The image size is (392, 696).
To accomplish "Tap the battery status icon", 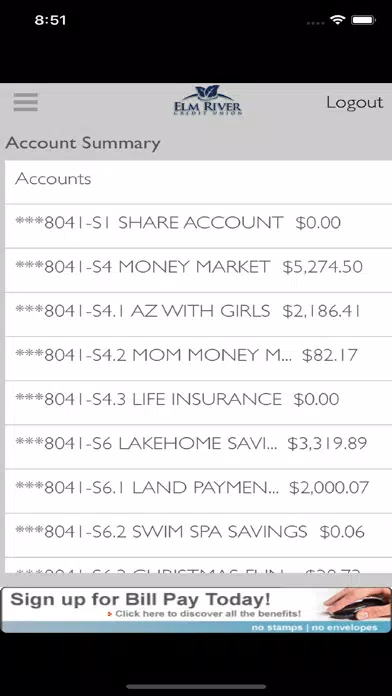I will 364,20.
